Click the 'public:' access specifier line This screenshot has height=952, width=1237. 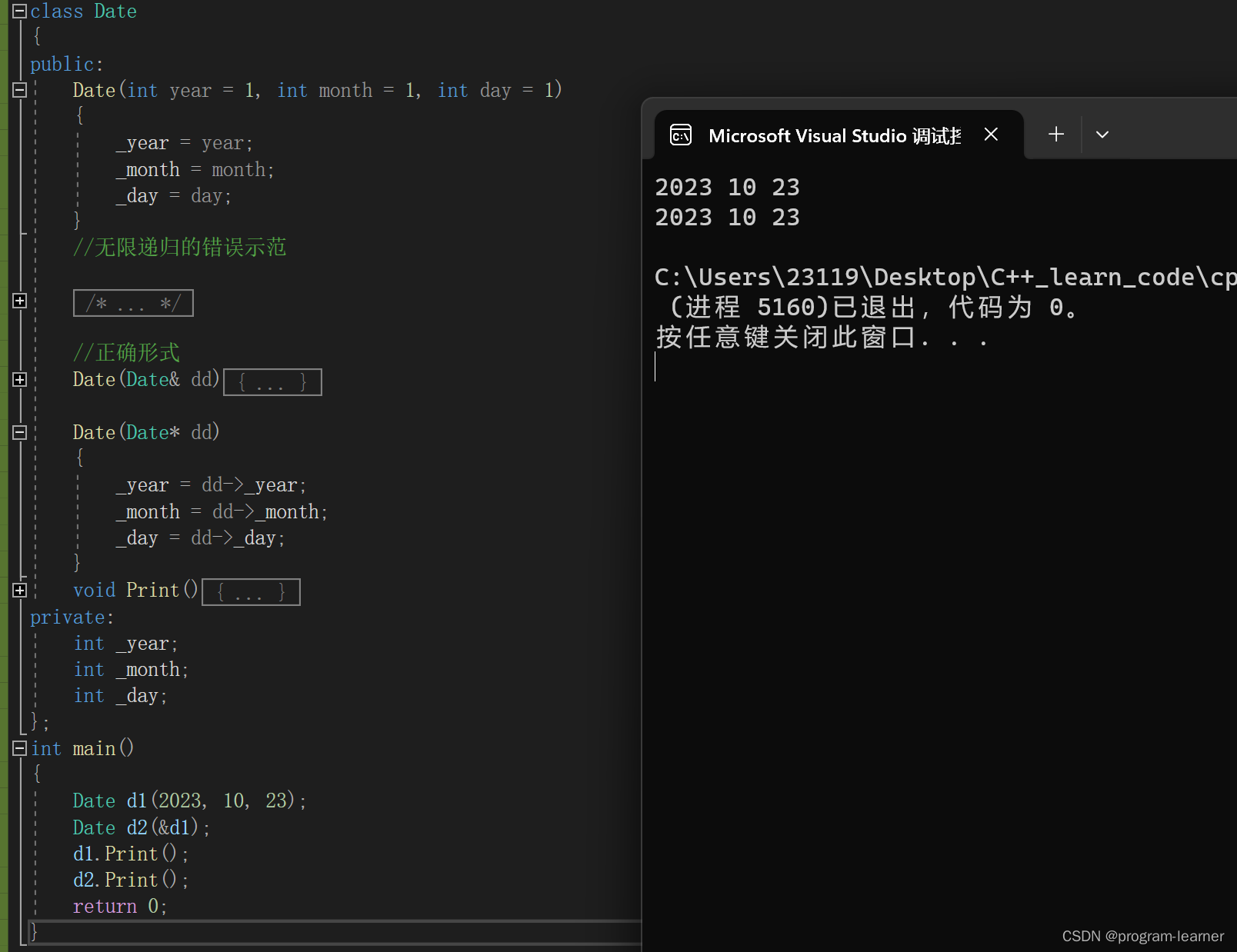click(x=67, y=64)
